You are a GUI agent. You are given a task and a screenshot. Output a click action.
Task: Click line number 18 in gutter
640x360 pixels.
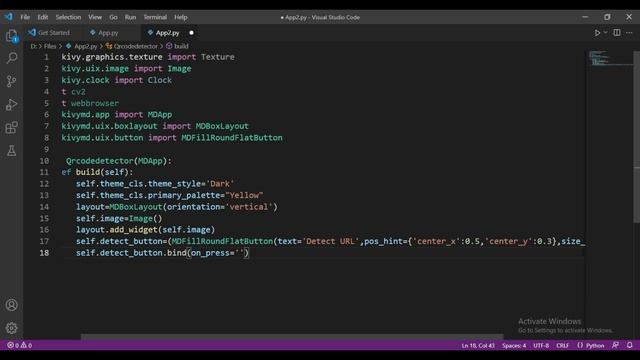click(x=44, y=253)
